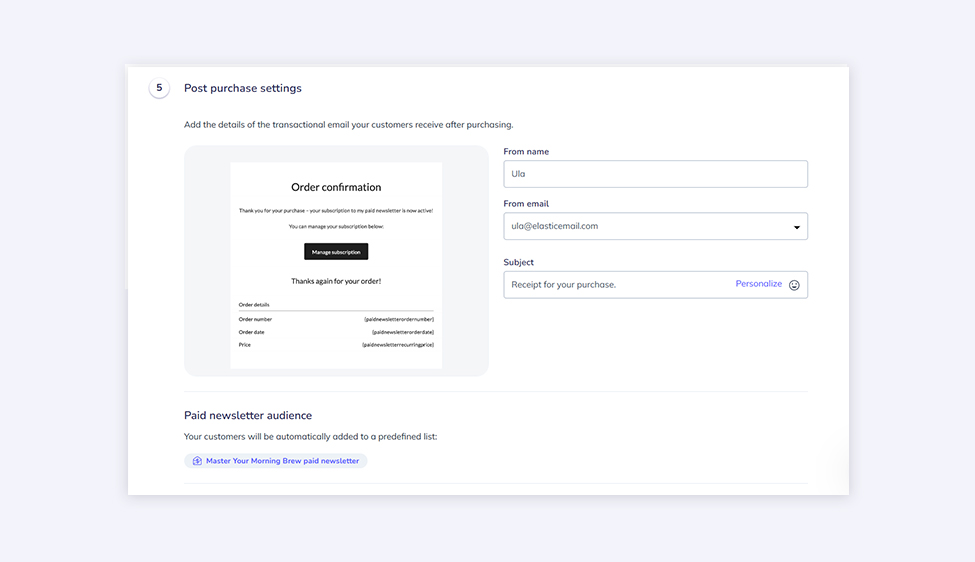
Task: Click the From name input field
Action: point(655,174)
